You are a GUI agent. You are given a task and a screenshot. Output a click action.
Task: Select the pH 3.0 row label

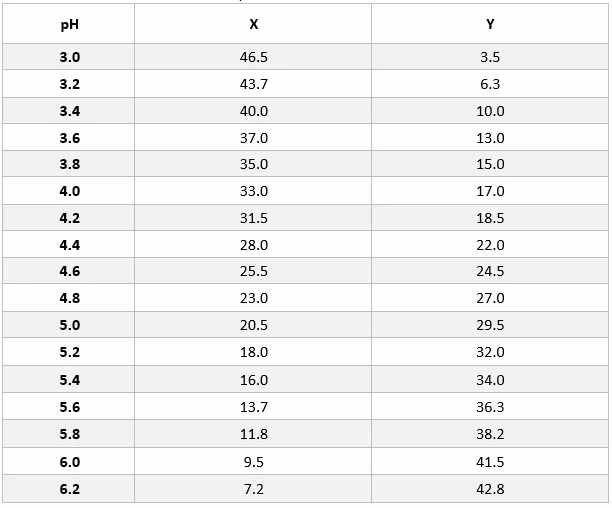click(x=69, y=57)
